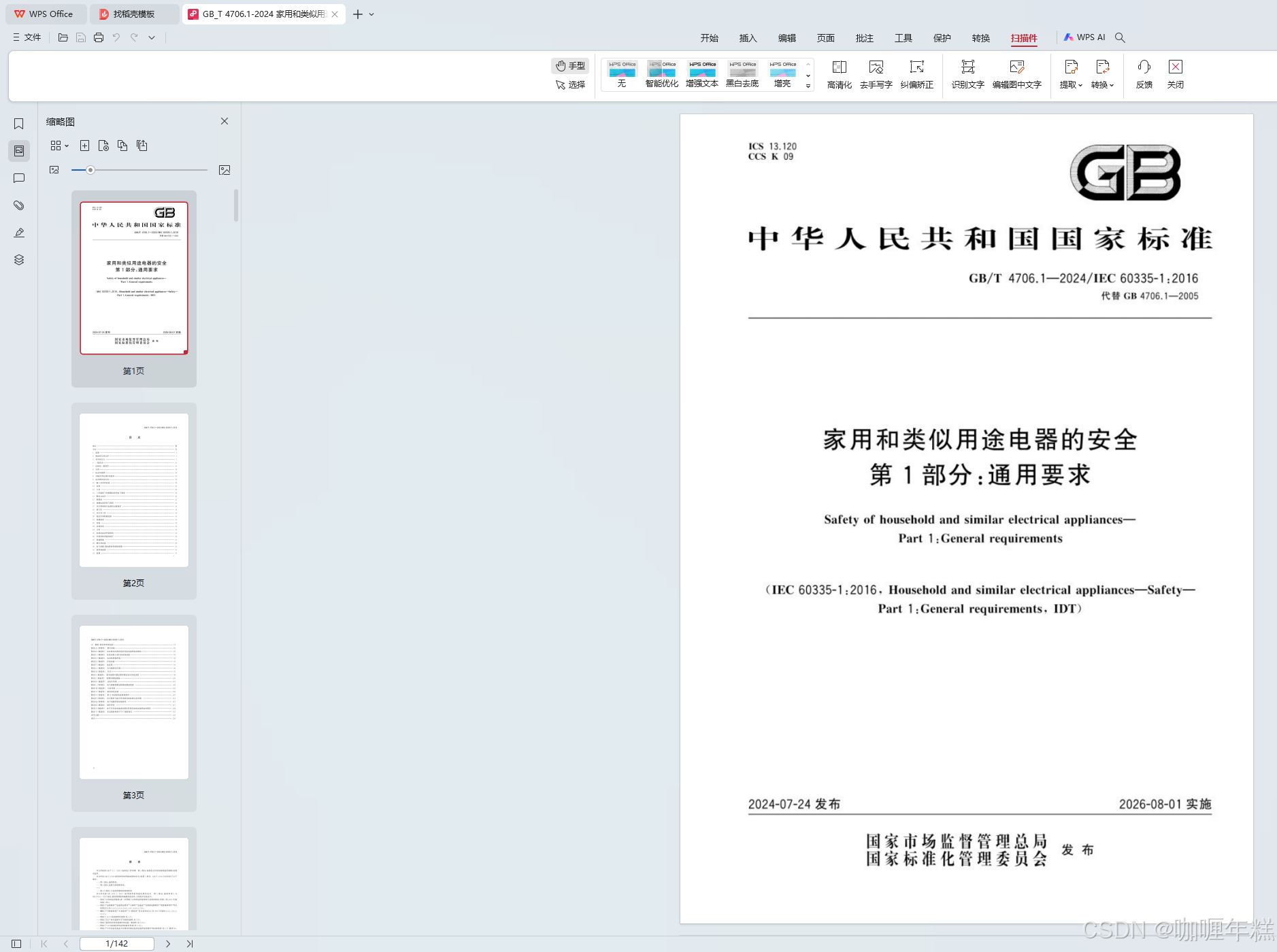The width and height of the screenshot is (1277, 952).
Task: Select the 手型 hand tool mode
Action: [570, 66]
